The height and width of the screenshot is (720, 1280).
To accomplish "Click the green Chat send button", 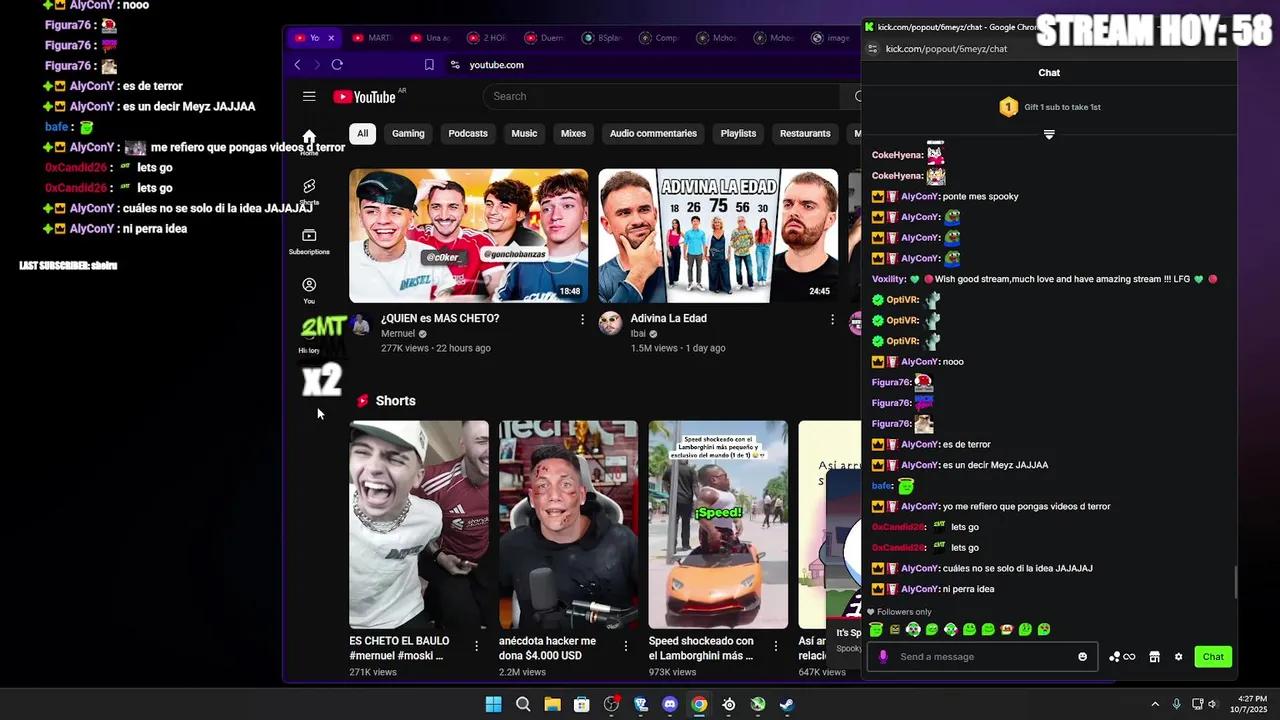I will [1213, 657].
